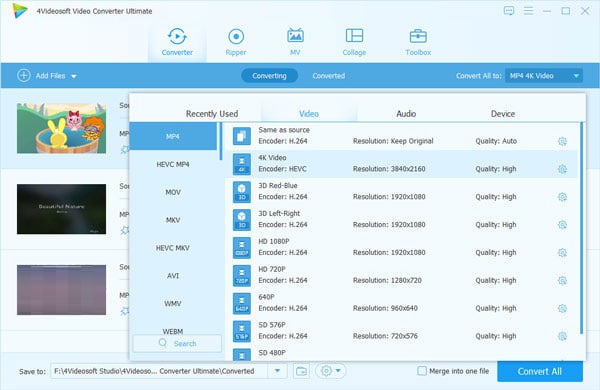This screenshot has height=390, width=600.
Task: Click the Convert All button
Action: coord(540,371)
